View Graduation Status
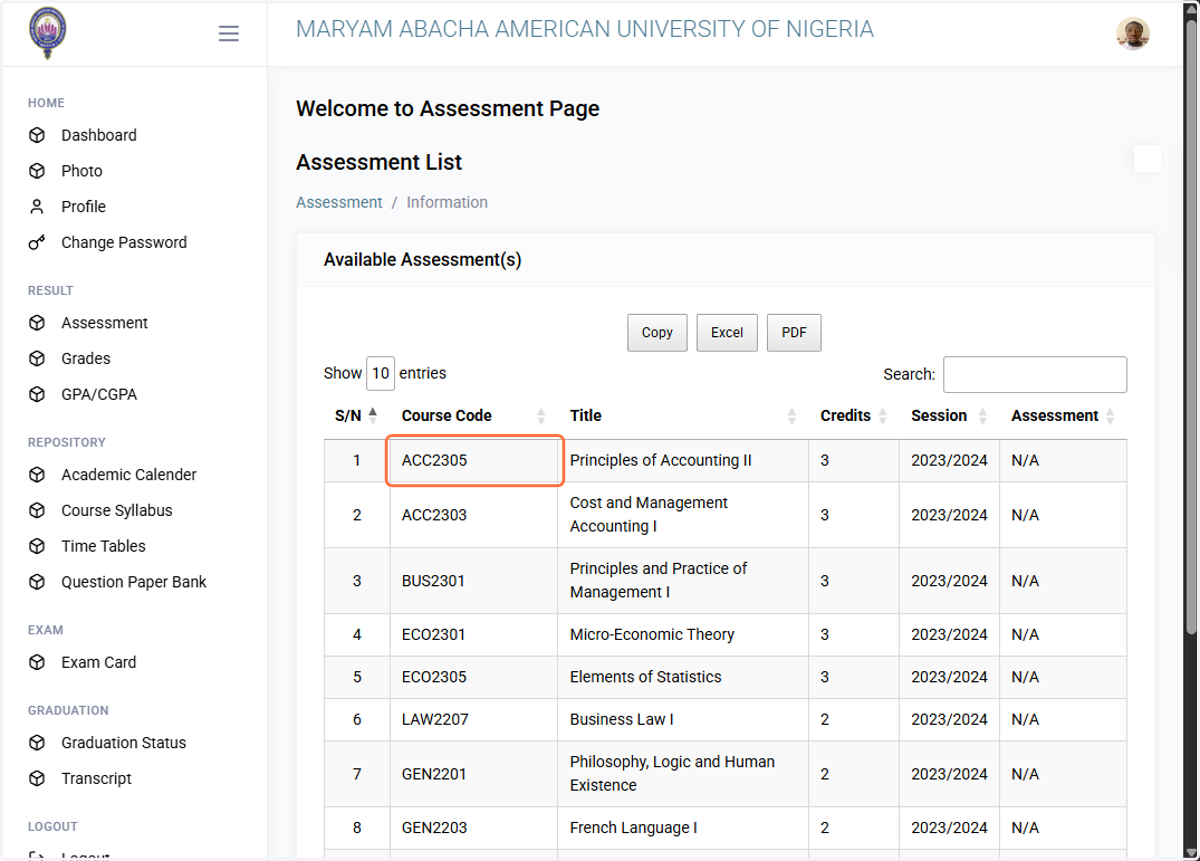 coord(124,743)
